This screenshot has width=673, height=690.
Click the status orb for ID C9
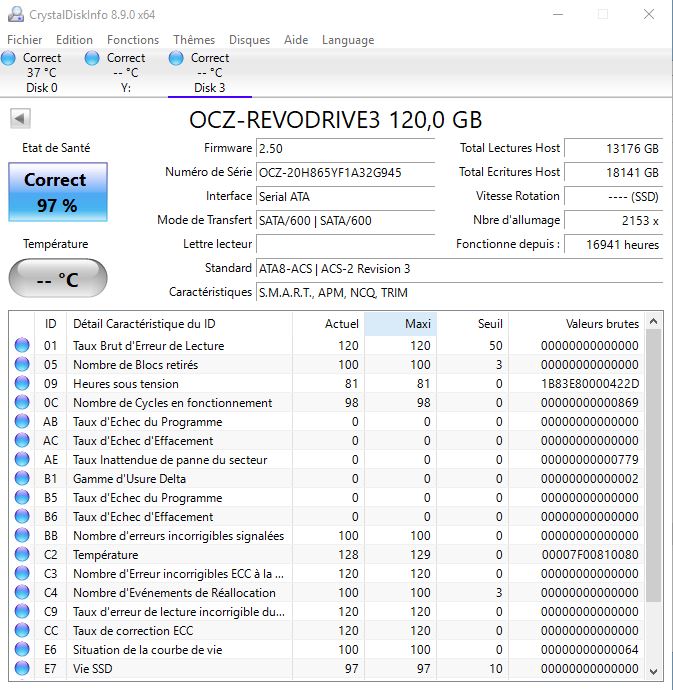tap(22, 611)
